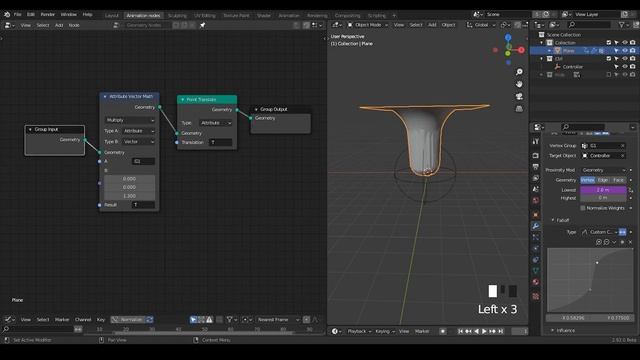Click the Highest distance 0 m field

click(x=603, y=198)
